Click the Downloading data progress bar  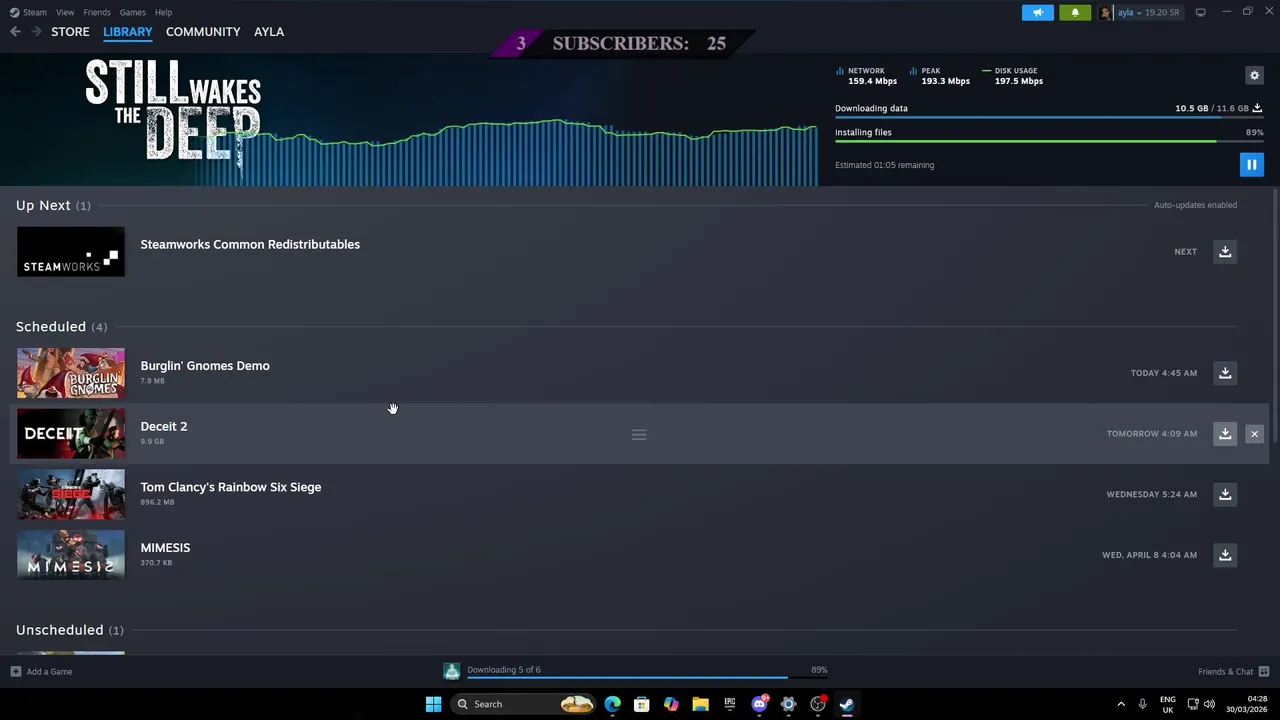1048,118
